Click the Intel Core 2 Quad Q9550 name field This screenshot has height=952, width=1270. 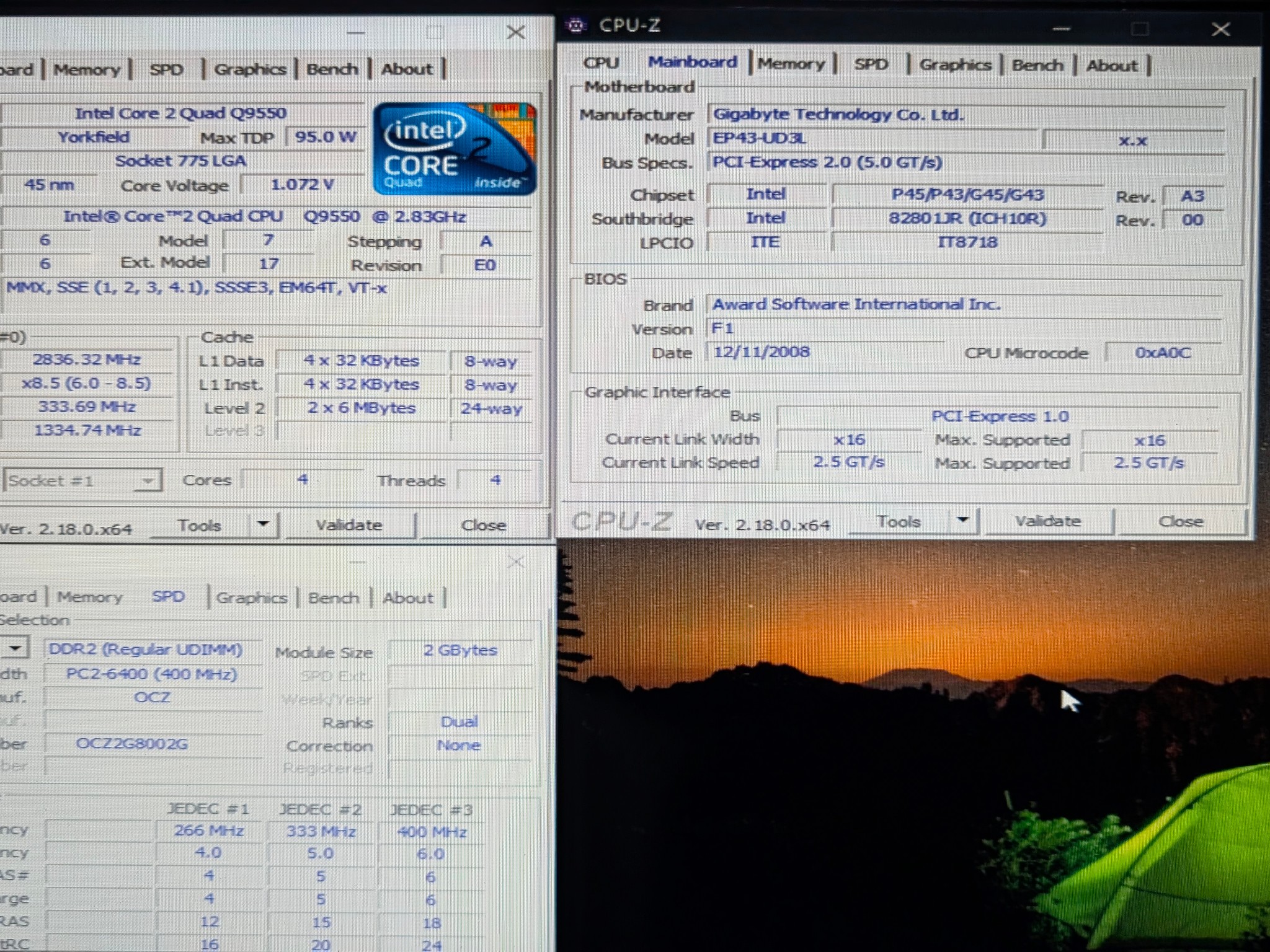coord(181,113)
